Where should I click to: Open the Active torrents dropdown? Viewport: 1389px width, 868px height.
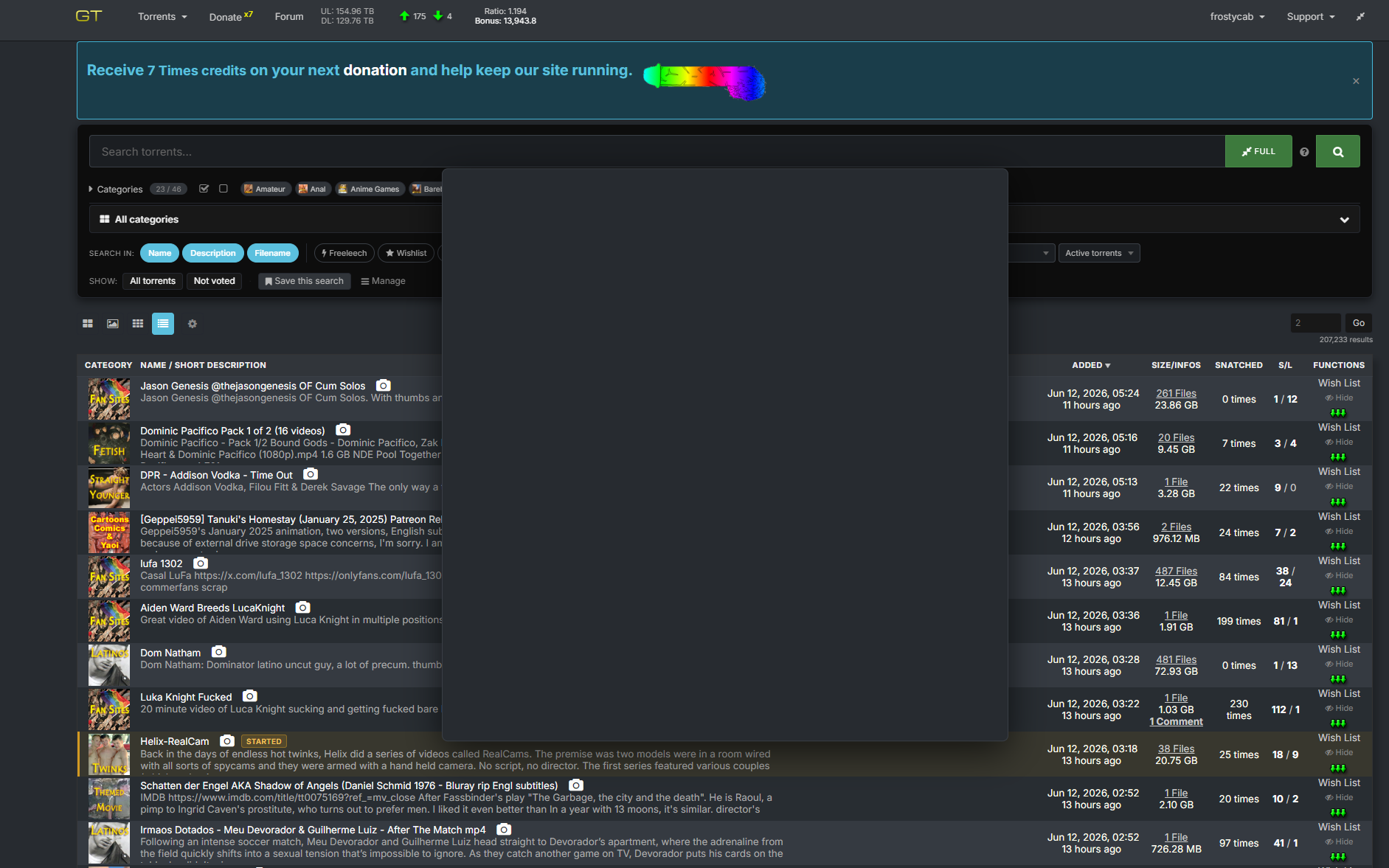(x=1098, y=253)
